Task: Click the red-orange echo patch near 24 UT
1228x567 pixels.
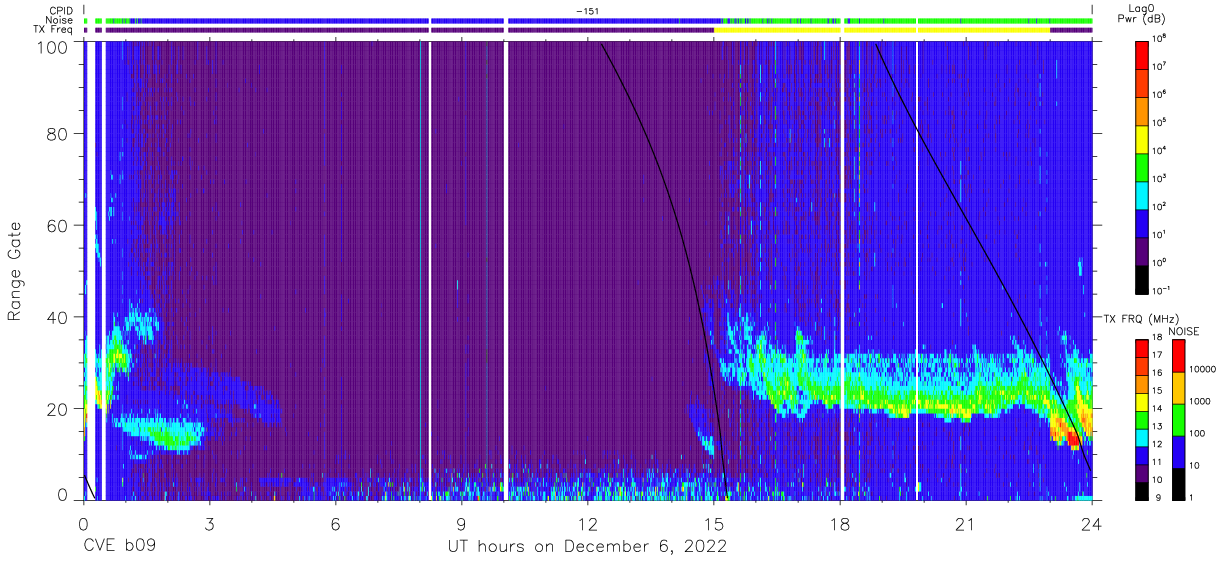Action: [1069, 436]
